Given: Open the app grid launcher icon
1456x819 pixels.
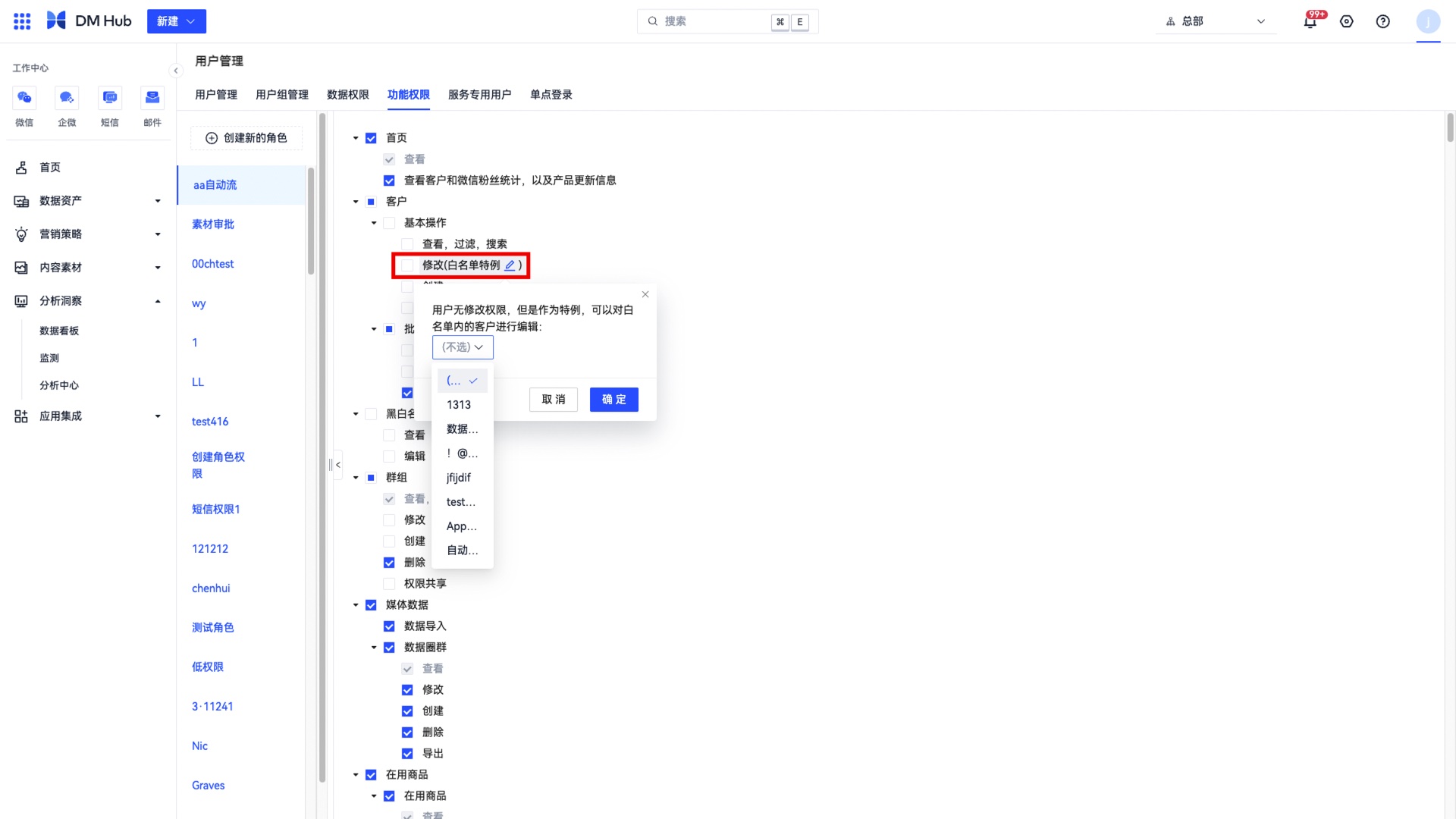Looking at the screenshot, I should [x=22, y=21].
